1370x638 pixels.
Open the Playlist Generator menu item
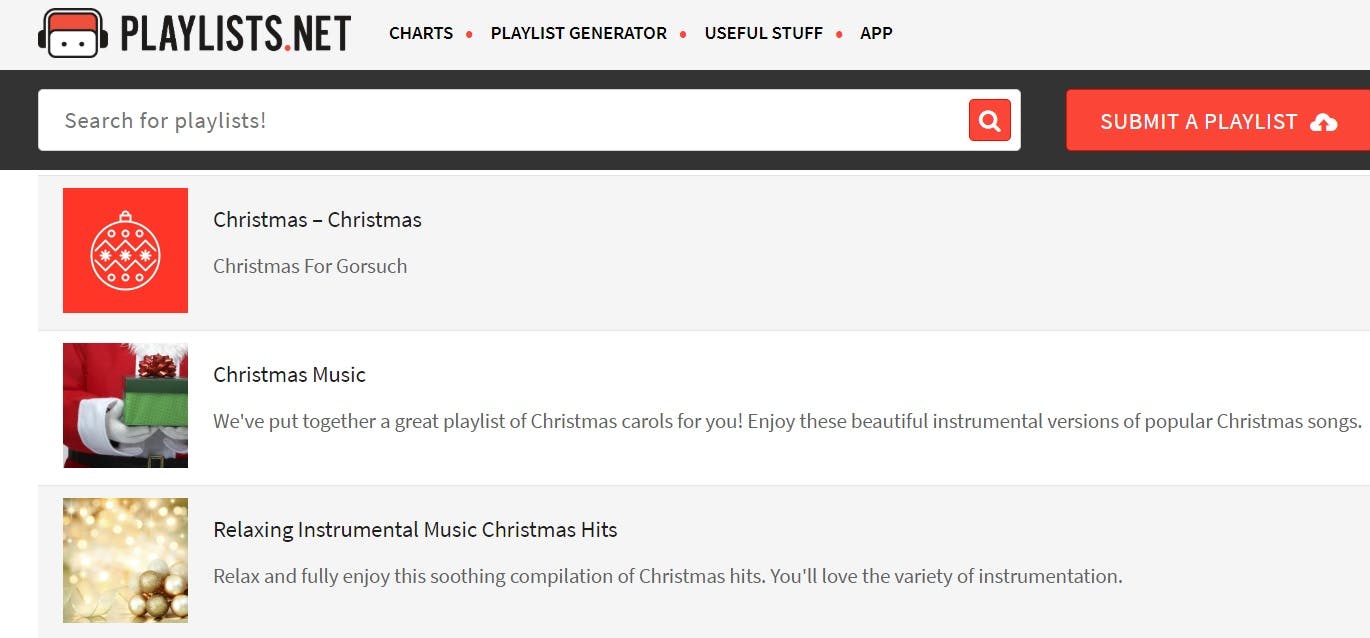coord(578,33)
